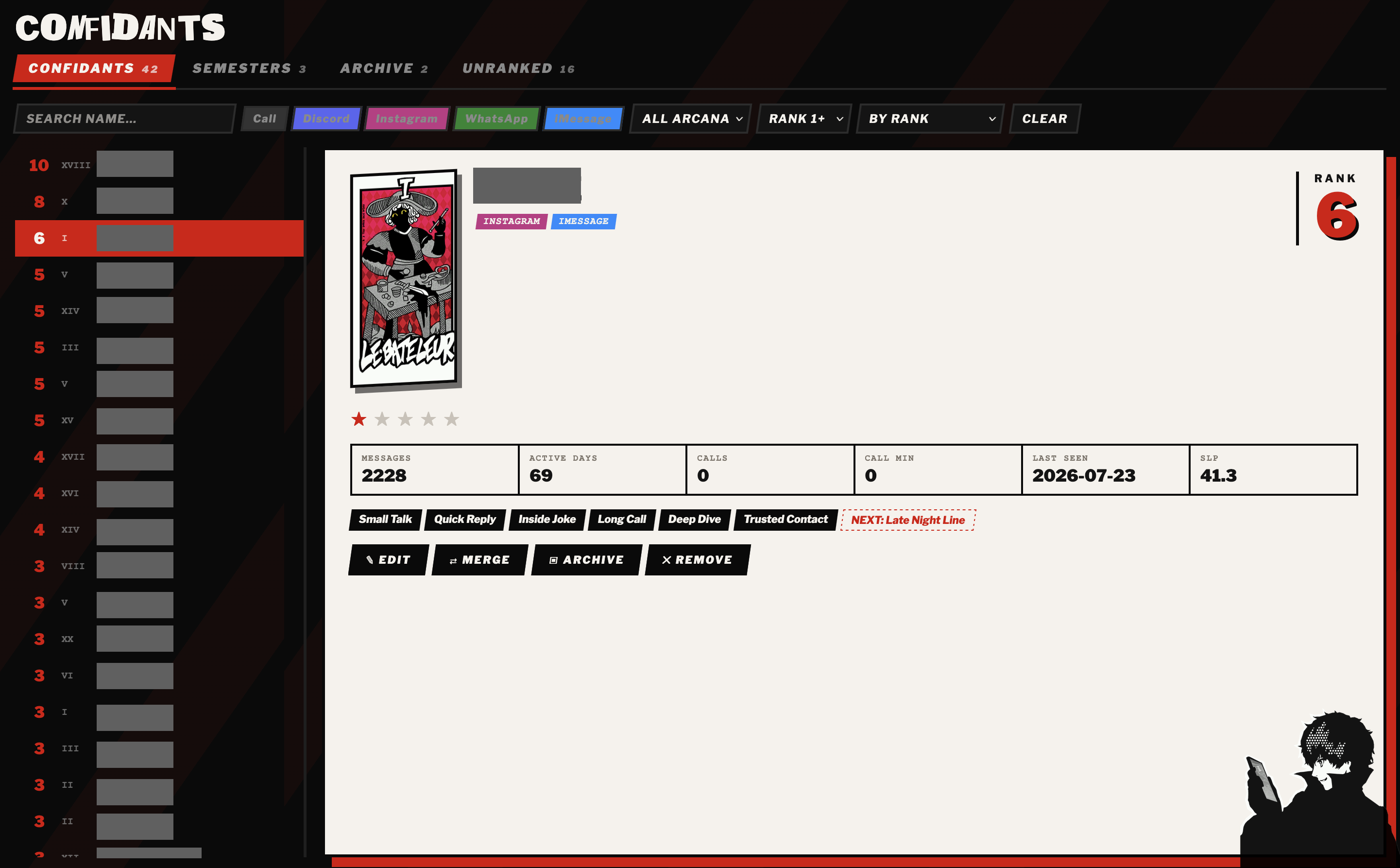Click the Long Call milestone badge
Screen dimensions: 1400x868
click(622, 520)
